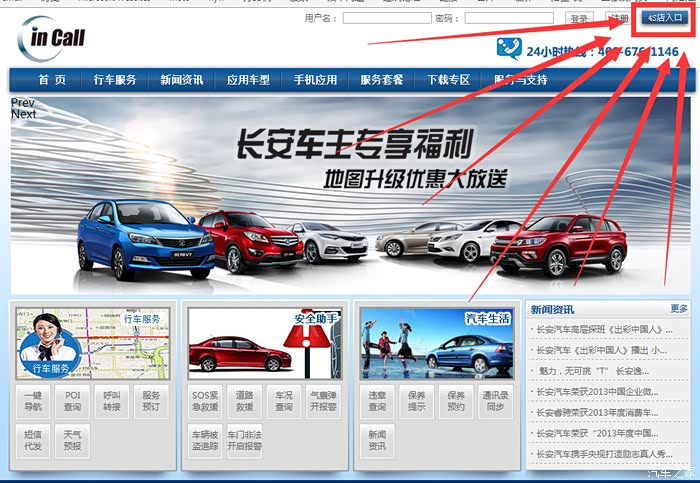Click the 登录 button
700x483 pixels.
pyautogui.click(x=579, y=19)
